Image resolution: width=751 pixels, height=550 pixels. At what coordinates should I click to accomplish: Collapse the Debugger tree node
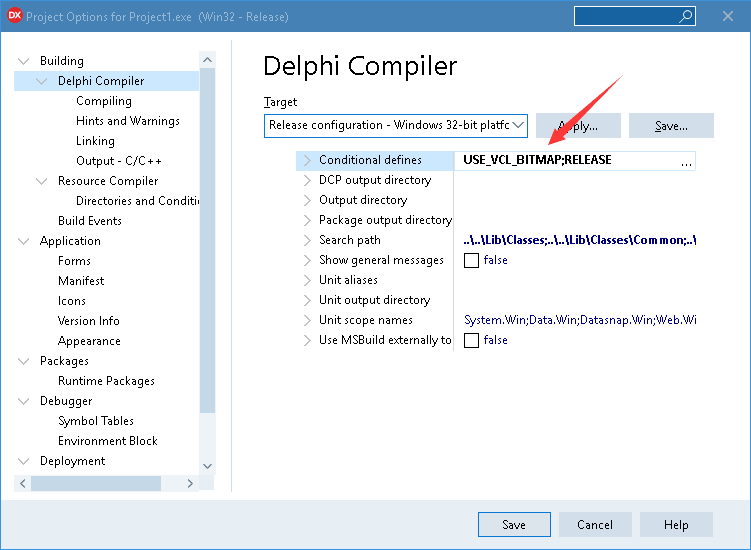(x=24, y=401)
